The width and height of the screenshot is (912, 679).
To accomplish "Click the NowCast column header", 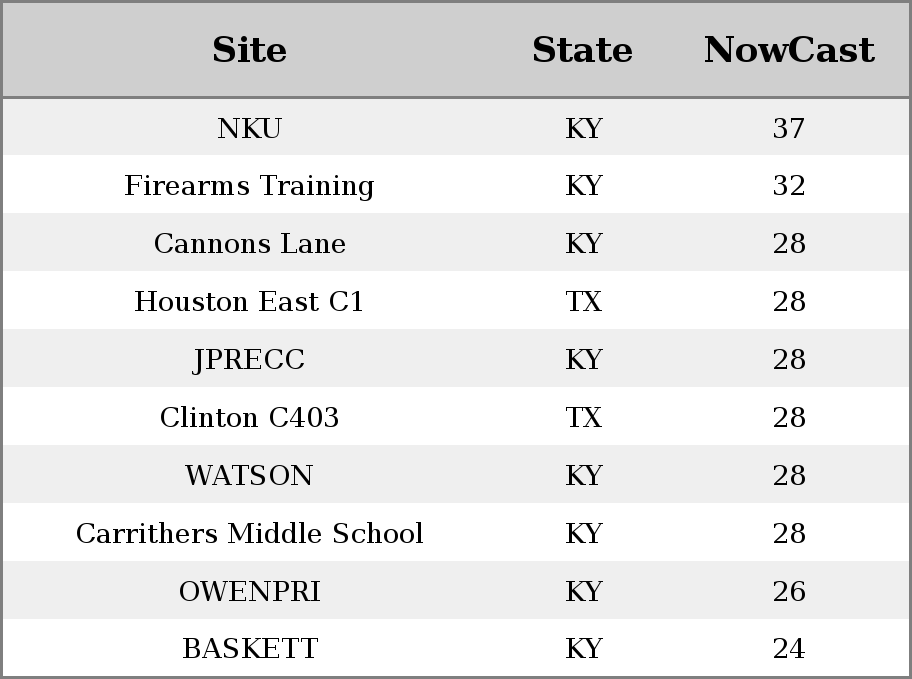I will click(789, 50).
